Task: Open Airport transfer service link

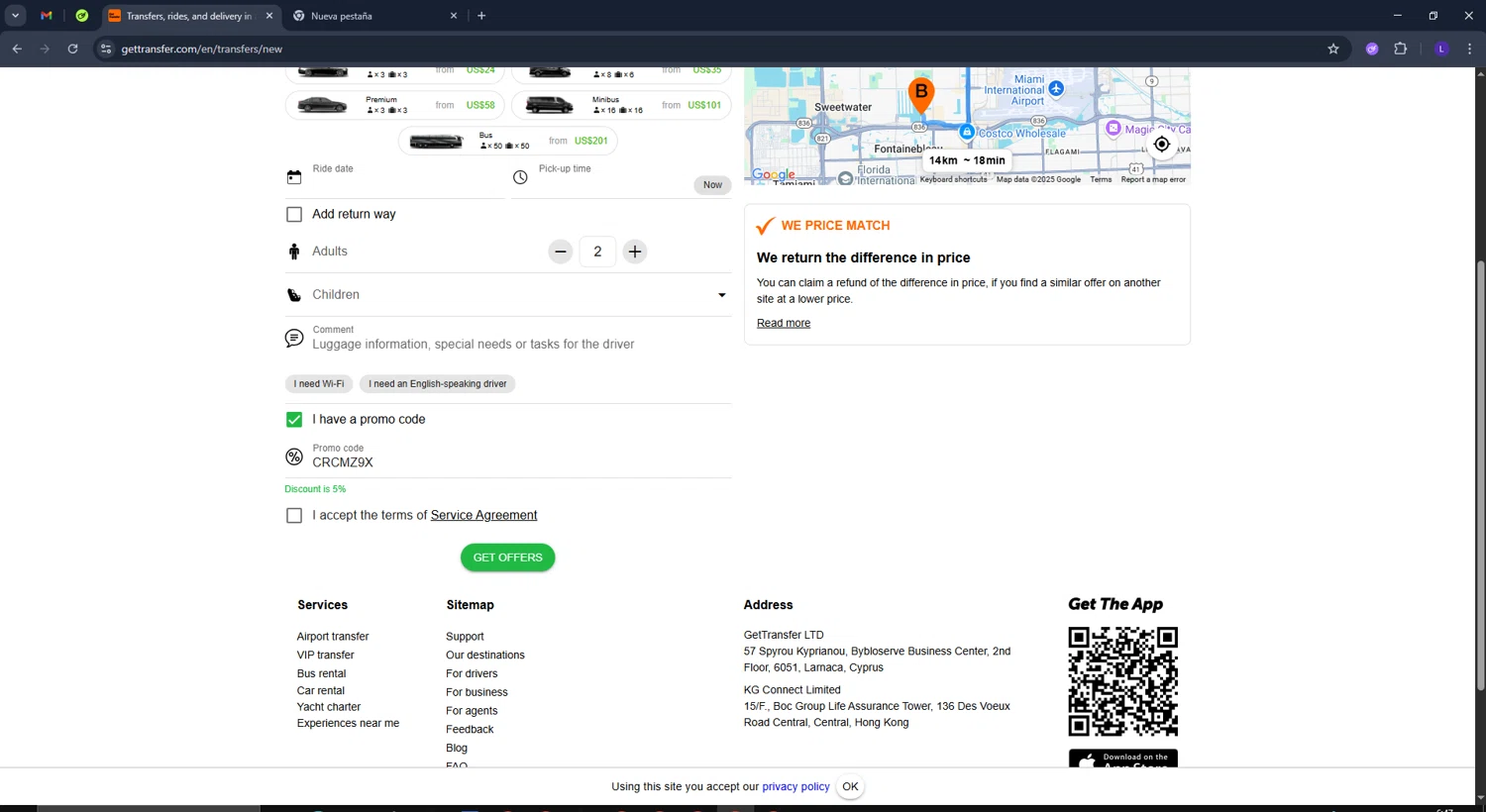Action: pyautogui.click(x=333, y=637)
